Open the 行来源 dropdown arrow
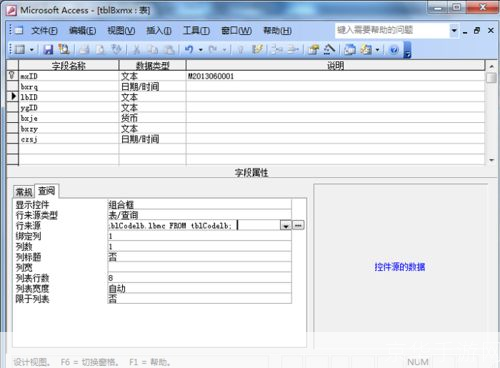Image resolution: width=500 pixels, height=368 pixels. click(286, 226)
